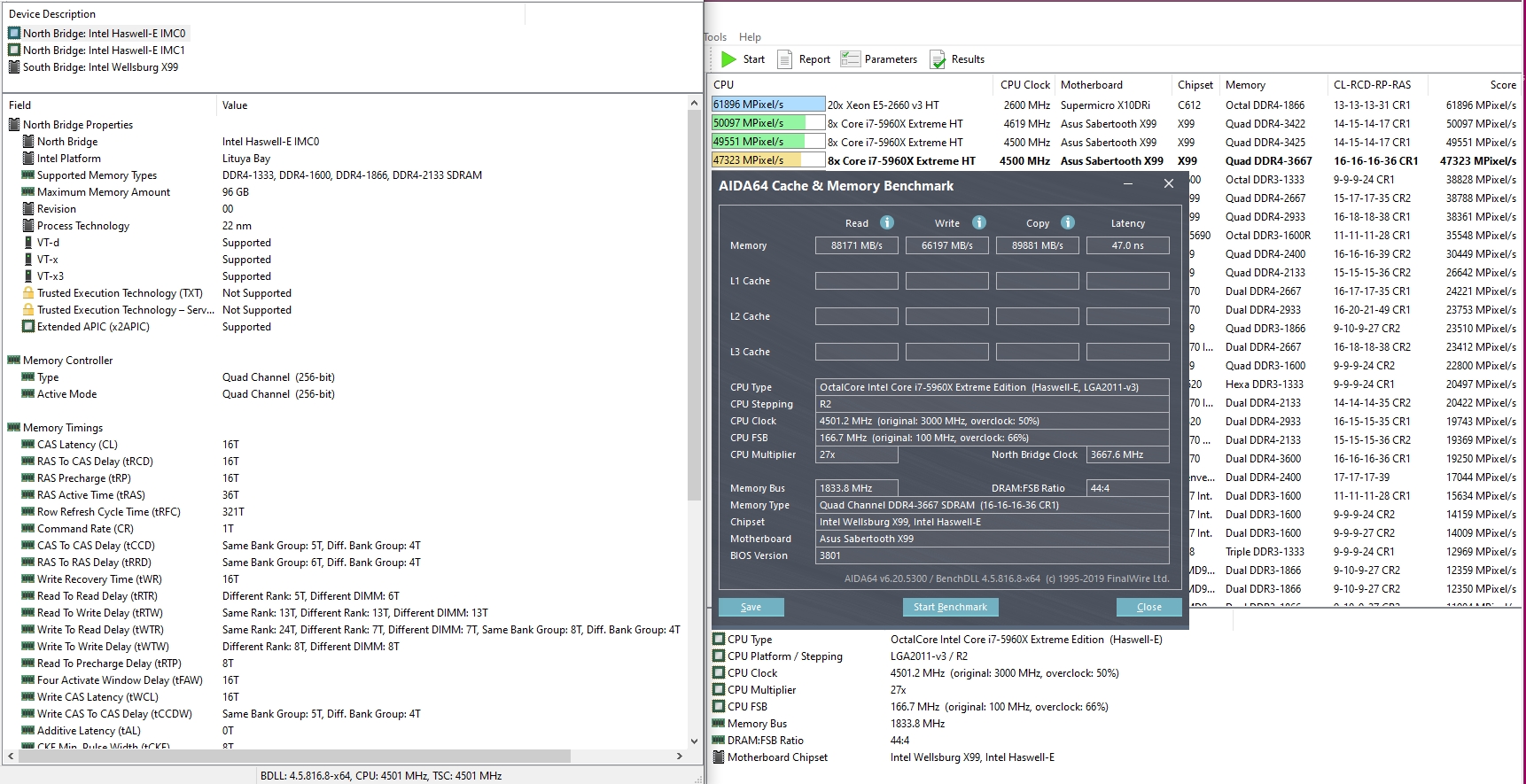Save the Cache & Memory Benchmark results
This screenshot has height=784, width=1526.
click(x=751, y=607)
